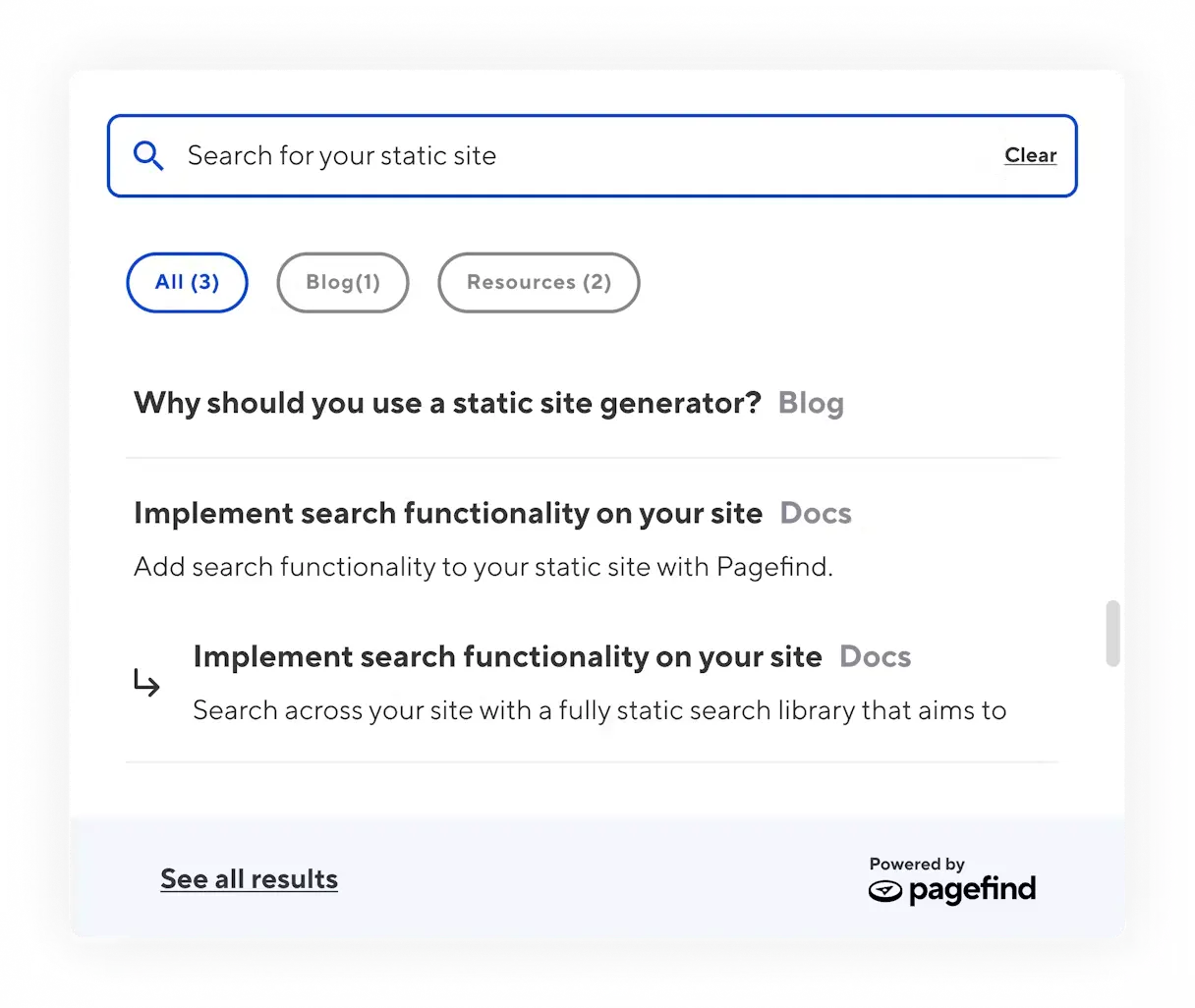Open the nested Docs sub-result link

(x=507, y=656)
